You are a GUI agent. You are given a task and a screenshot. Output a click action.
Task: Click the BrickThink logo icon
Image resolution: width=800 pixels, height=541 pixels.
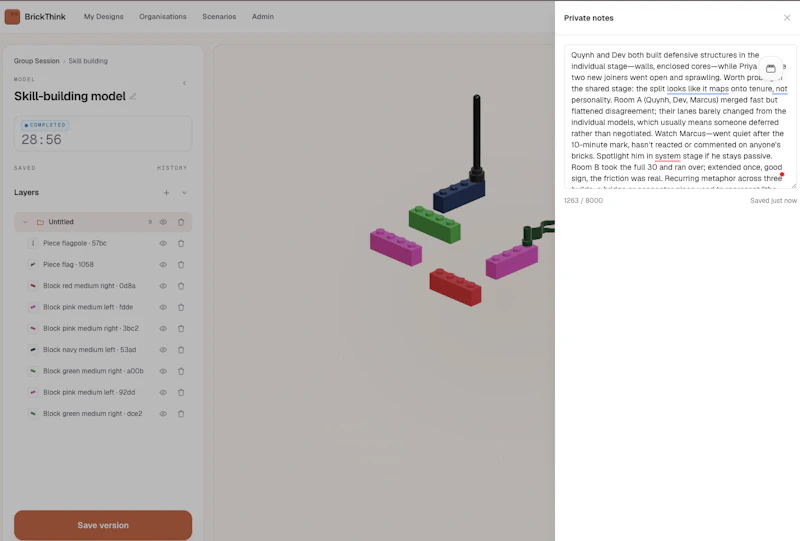(12, 17)
